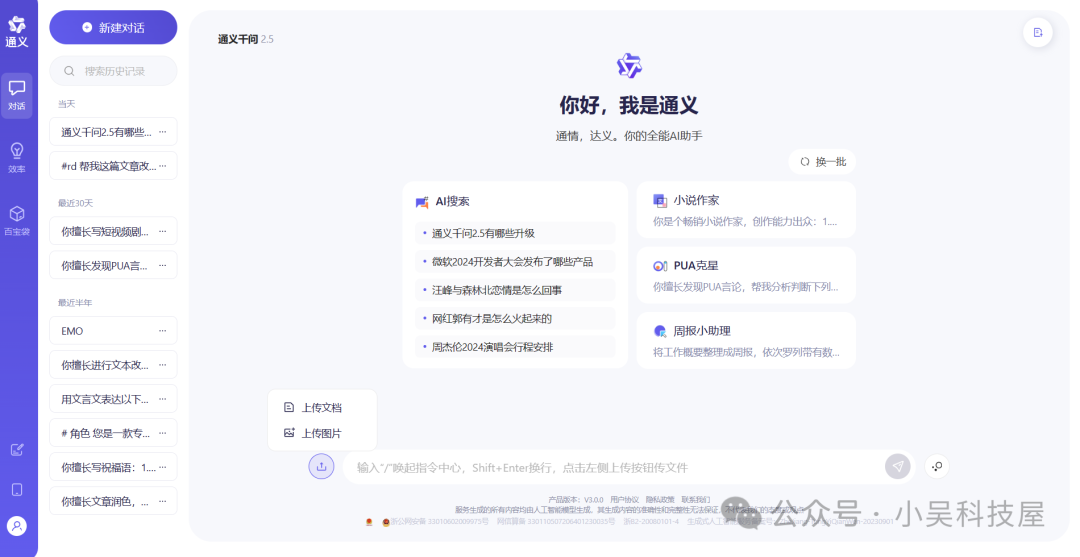The width and height of the screenshot is (1080, 557).
Task: Open history chat 你擅长写祝福语
Action: click(x=113, y=467)
